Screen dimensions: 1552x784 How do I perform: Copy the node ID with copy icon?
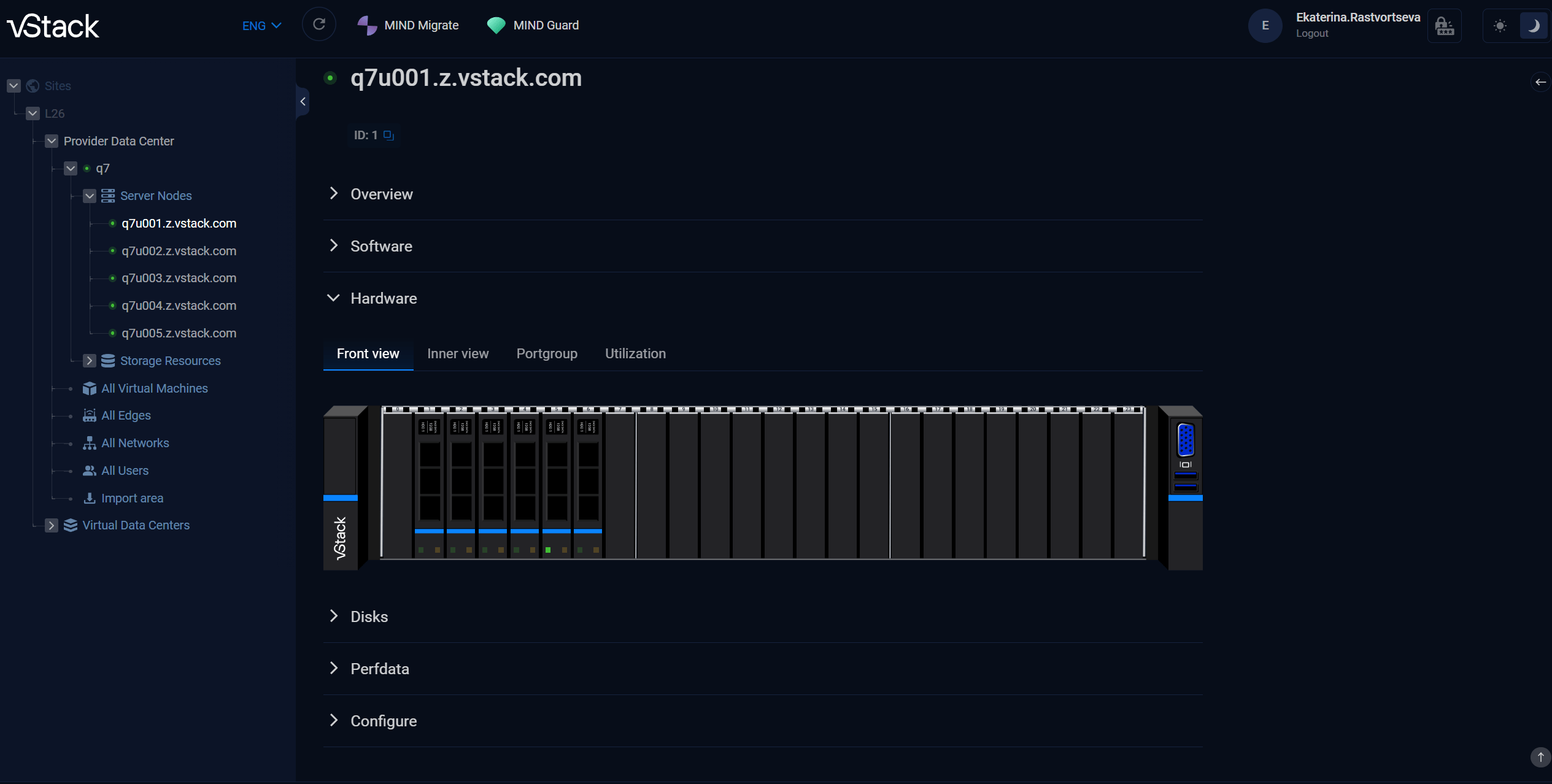pos(388,135)
